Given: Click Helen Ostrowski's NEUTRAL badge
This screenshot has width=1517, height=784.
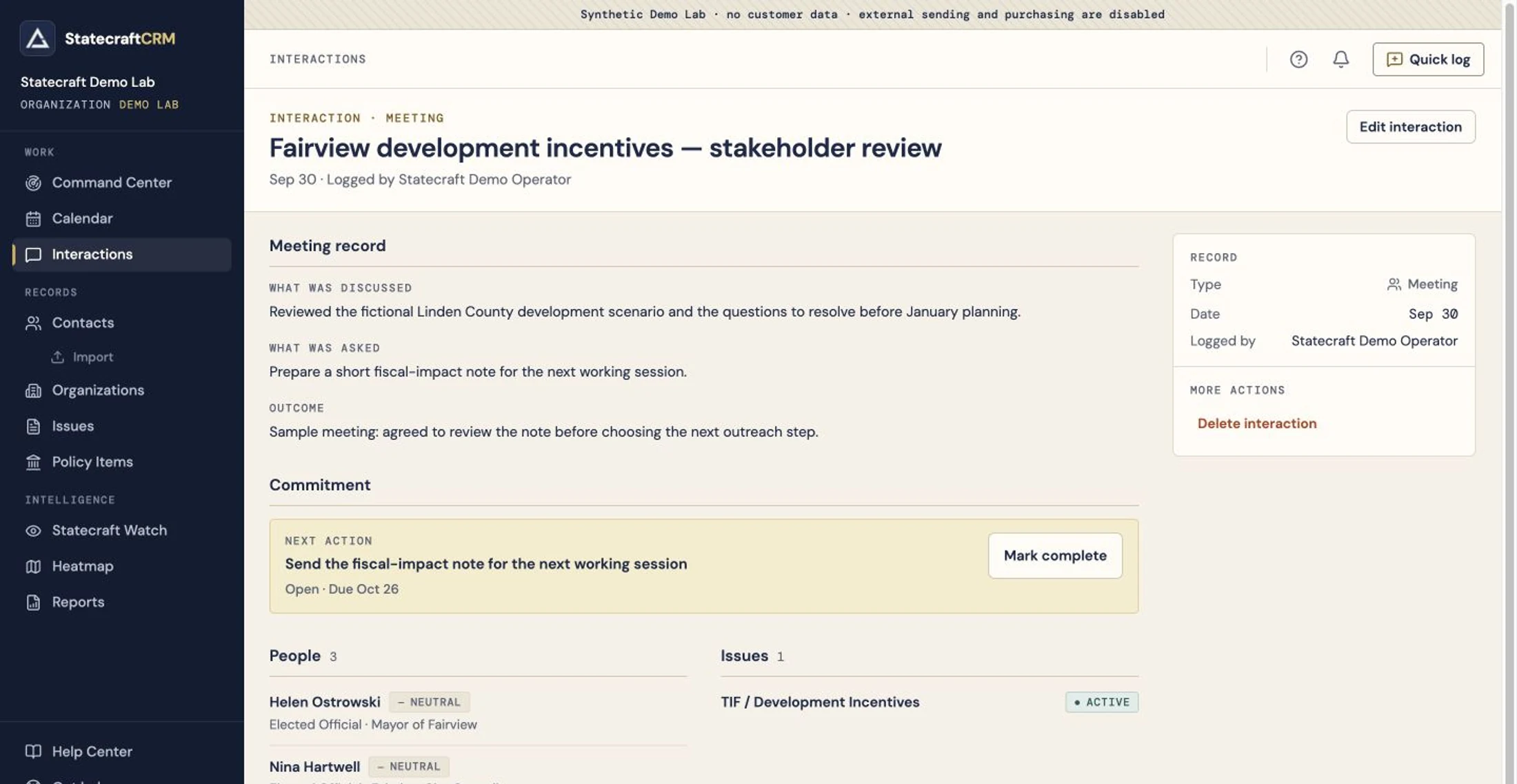Looking at the screenshot, I should pyautogui.click(x=429, y=702).
